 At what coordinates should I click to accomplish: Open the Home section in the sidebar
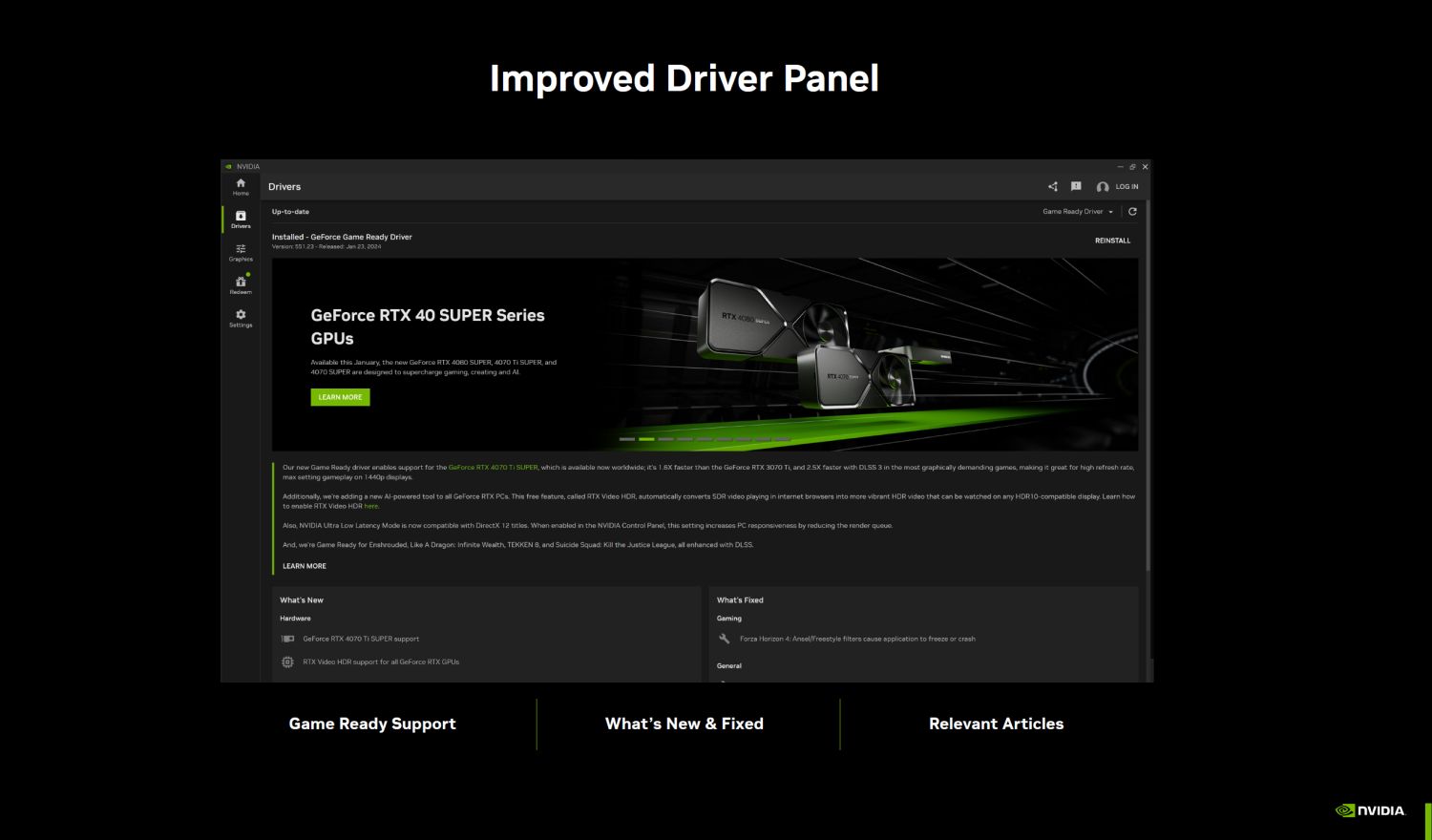[241, 186]
